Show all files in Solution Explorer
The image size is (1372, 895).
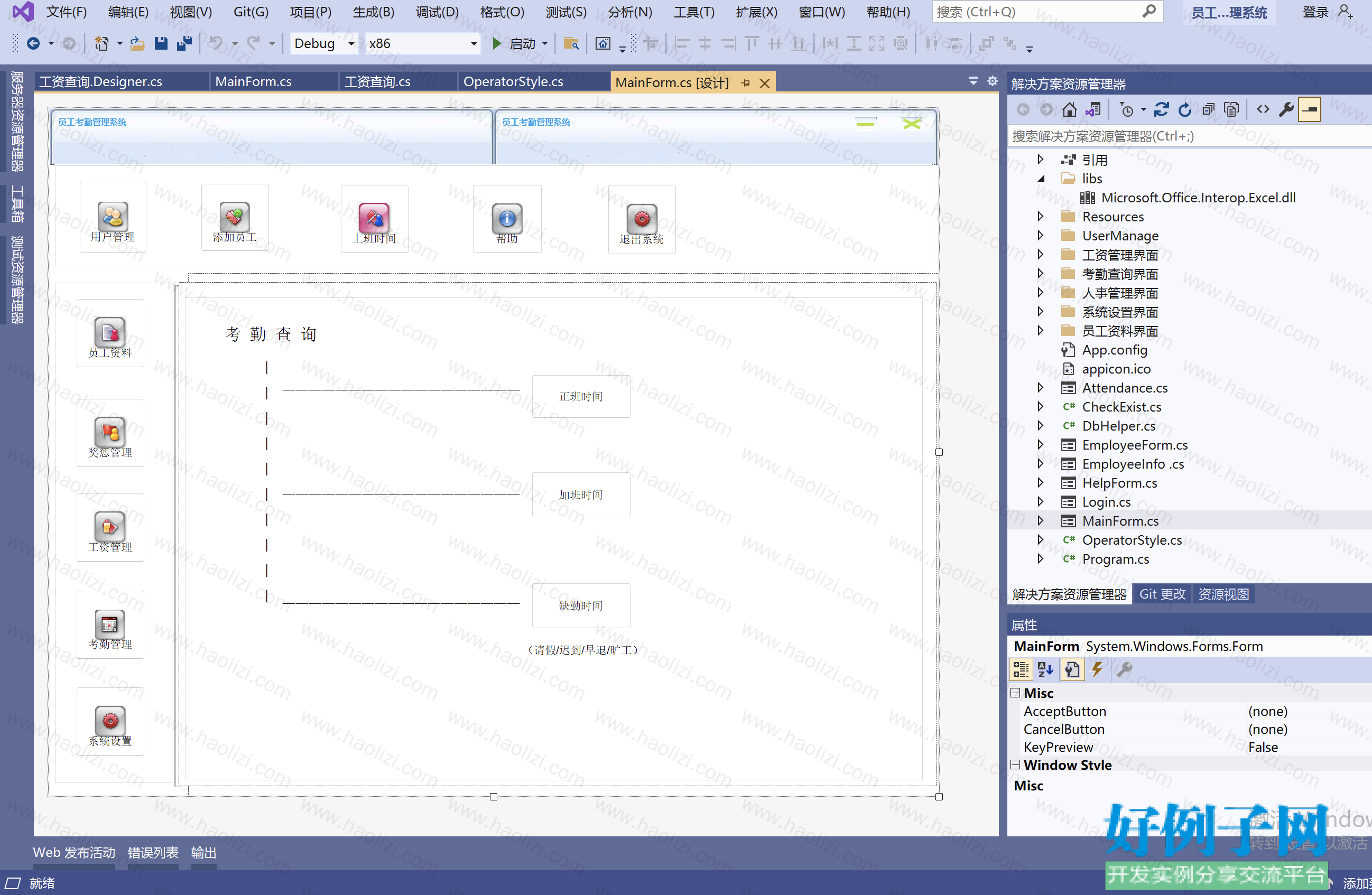pyautogui.click(x=1231, y=109)
